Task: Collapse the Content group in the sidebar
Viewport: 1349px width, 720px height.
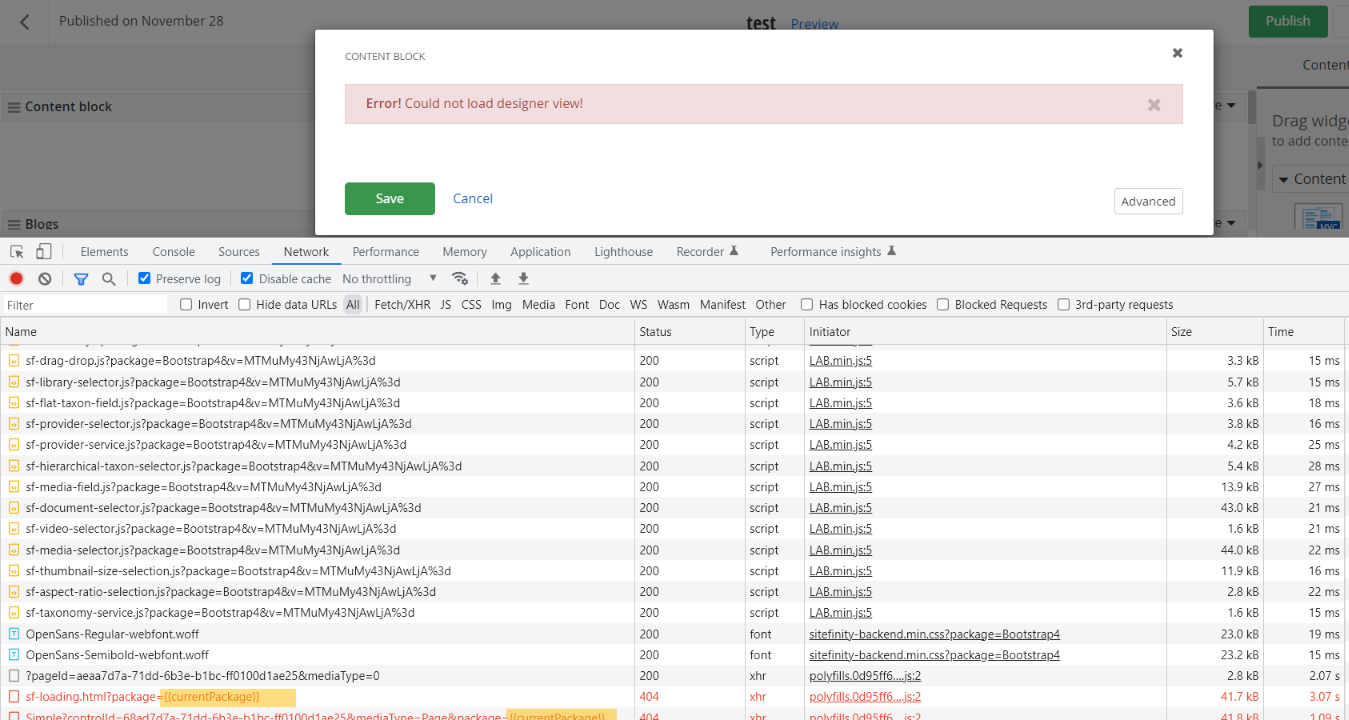Action: point(1282,179)
